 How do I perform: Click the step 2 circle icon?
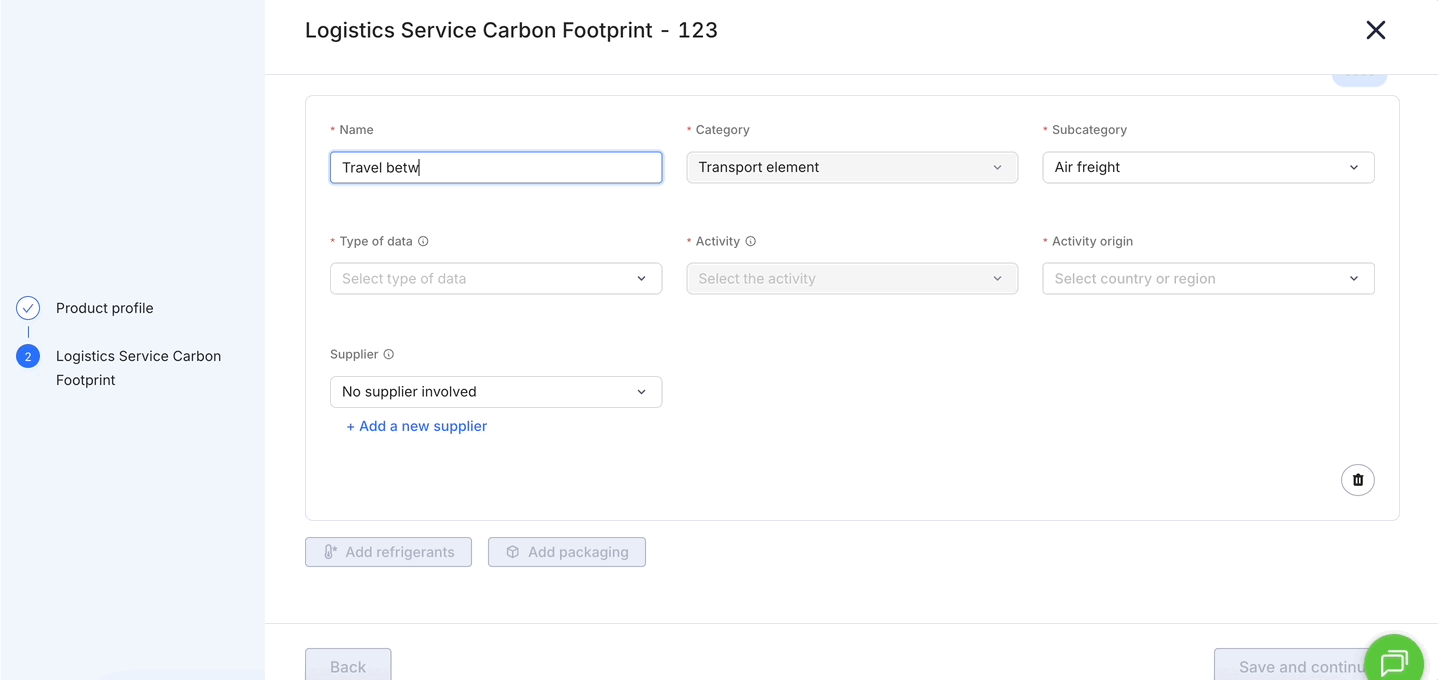pyautogui.click(x=28, y=356)
